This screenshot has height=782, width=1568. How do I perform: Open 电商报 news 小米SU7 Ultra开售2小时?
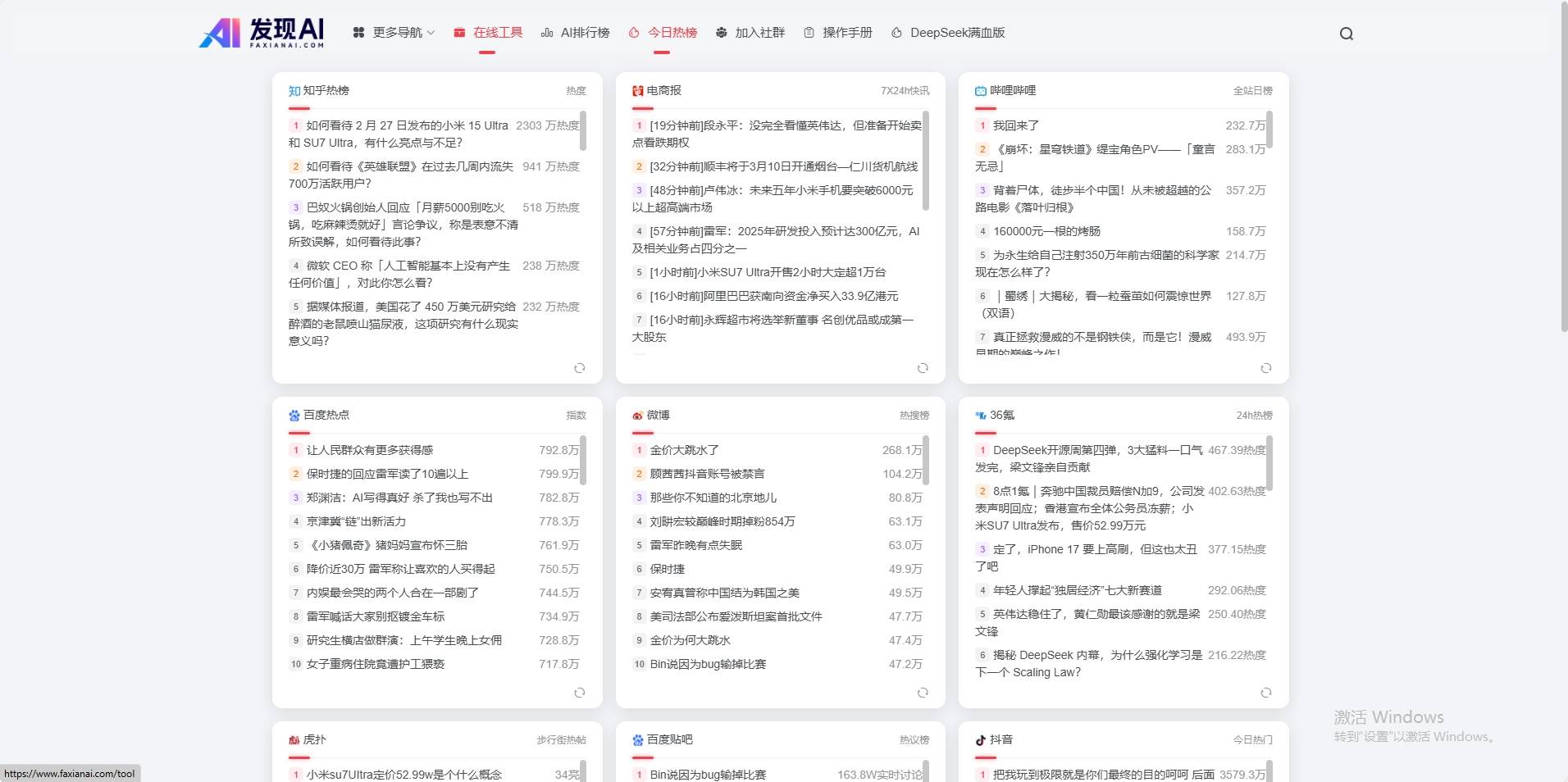point(768,272)
